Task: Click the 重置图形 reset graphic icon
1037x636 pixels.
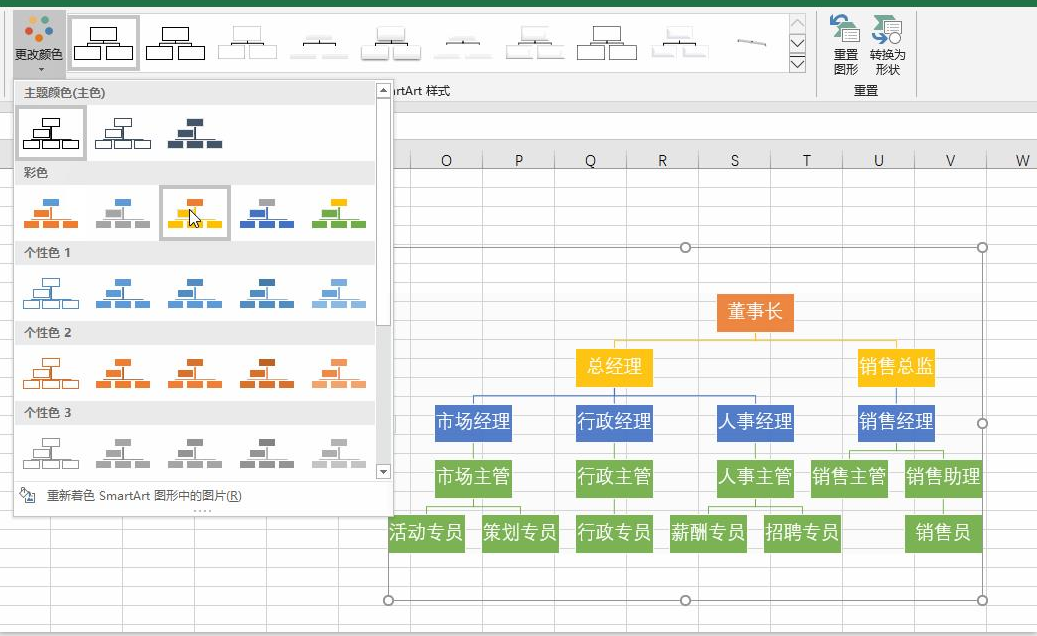Action: [845, 44]
